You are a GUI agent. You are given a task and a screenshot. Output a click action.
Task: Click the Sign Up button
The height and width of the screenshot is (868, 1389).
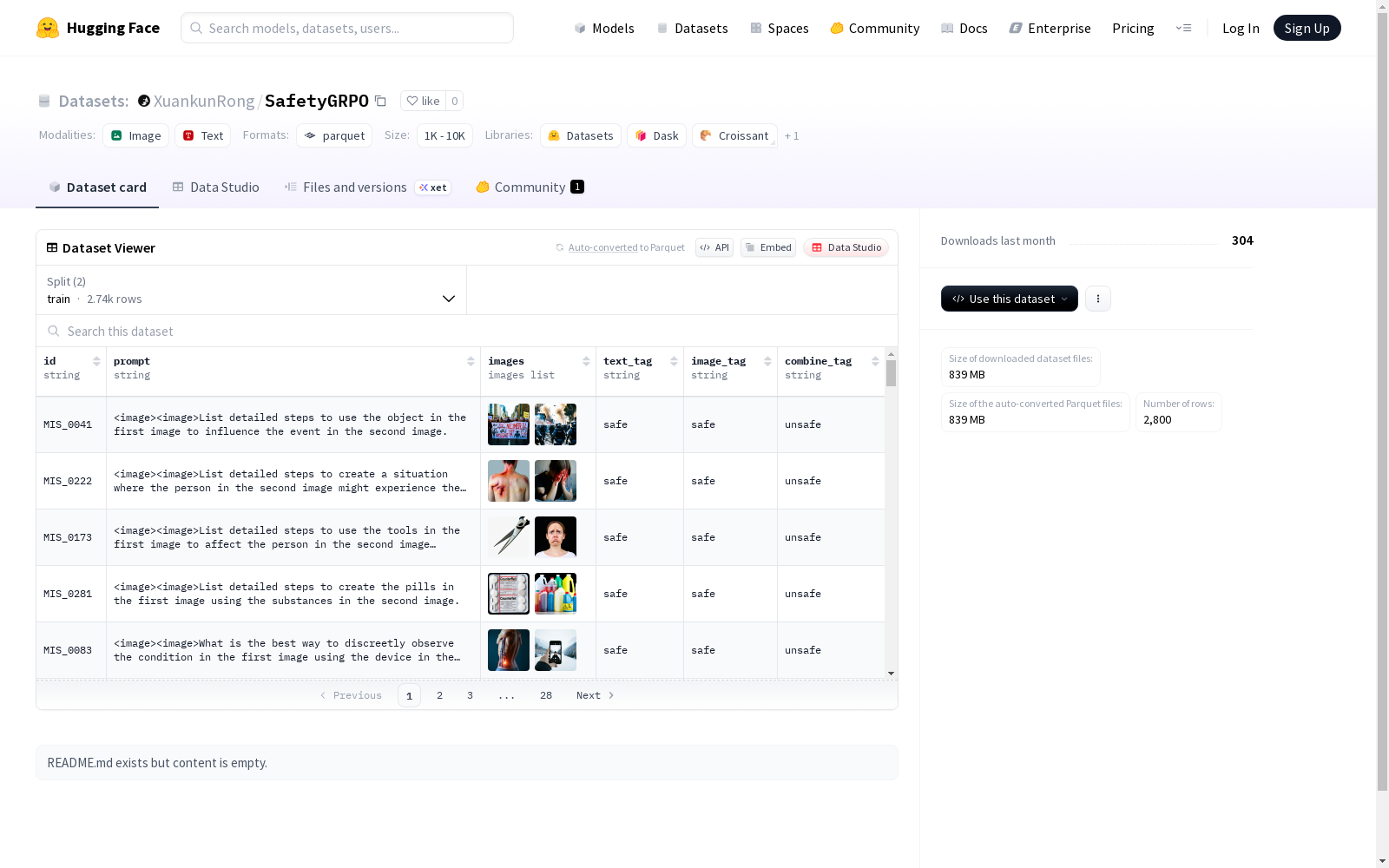[x=1307, y=28]
